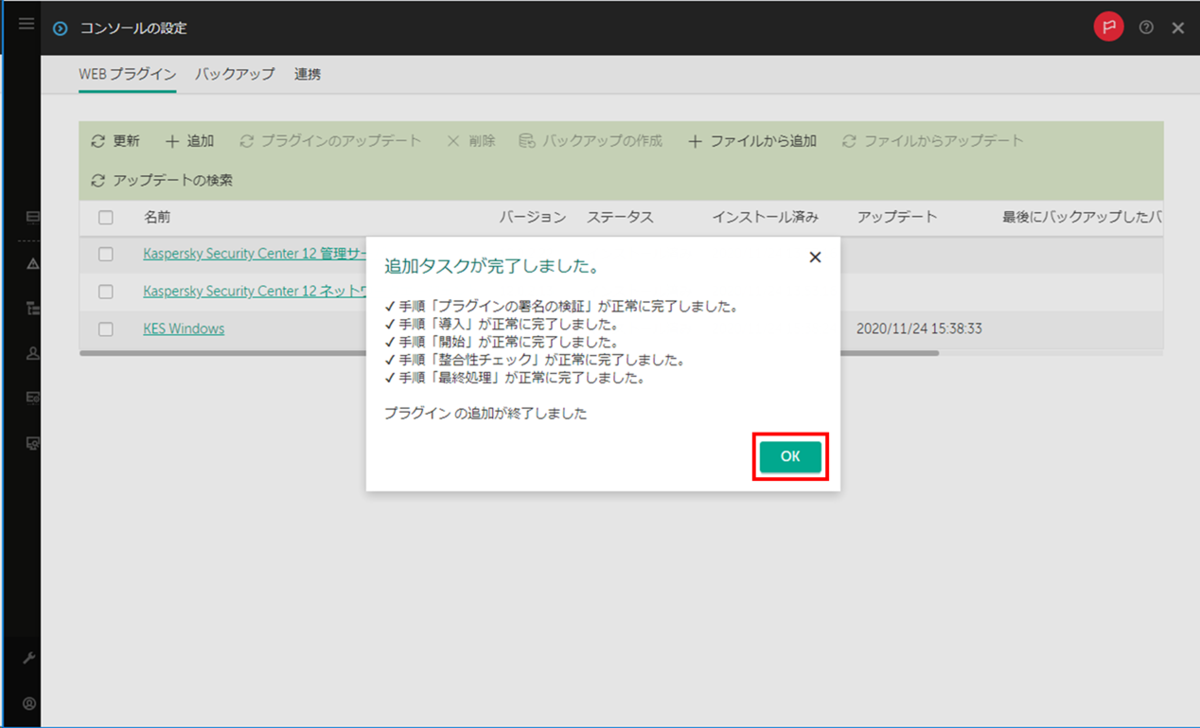The image size is (1200, 728).
Task: Check the KES Windows row checkbox
Action: [105, 328]
